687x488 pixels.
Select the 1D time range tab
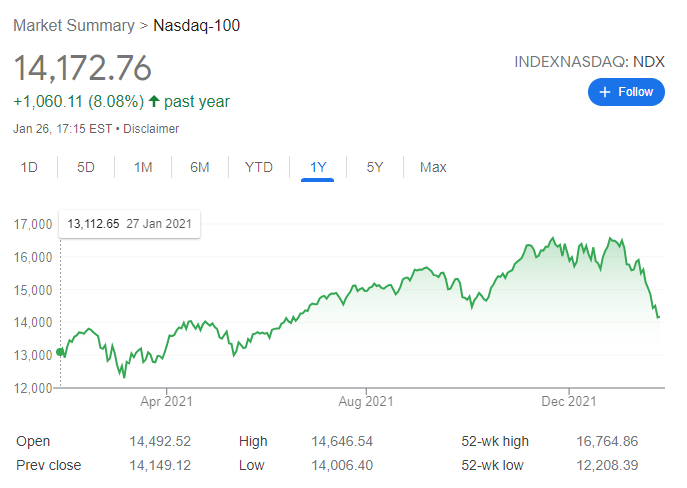[x=29, y=167]
